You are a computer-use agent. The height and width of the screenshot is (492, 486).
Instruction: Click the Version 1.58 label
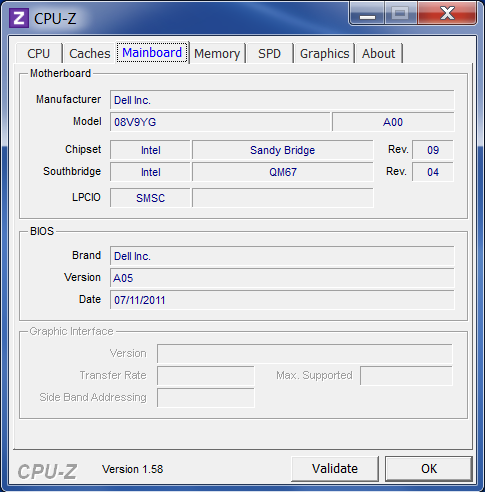pyautogui.click(x=132, y=469)
